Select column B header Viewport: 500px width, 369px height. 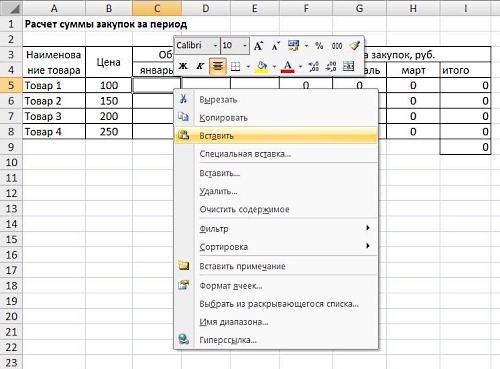point(109,8)
